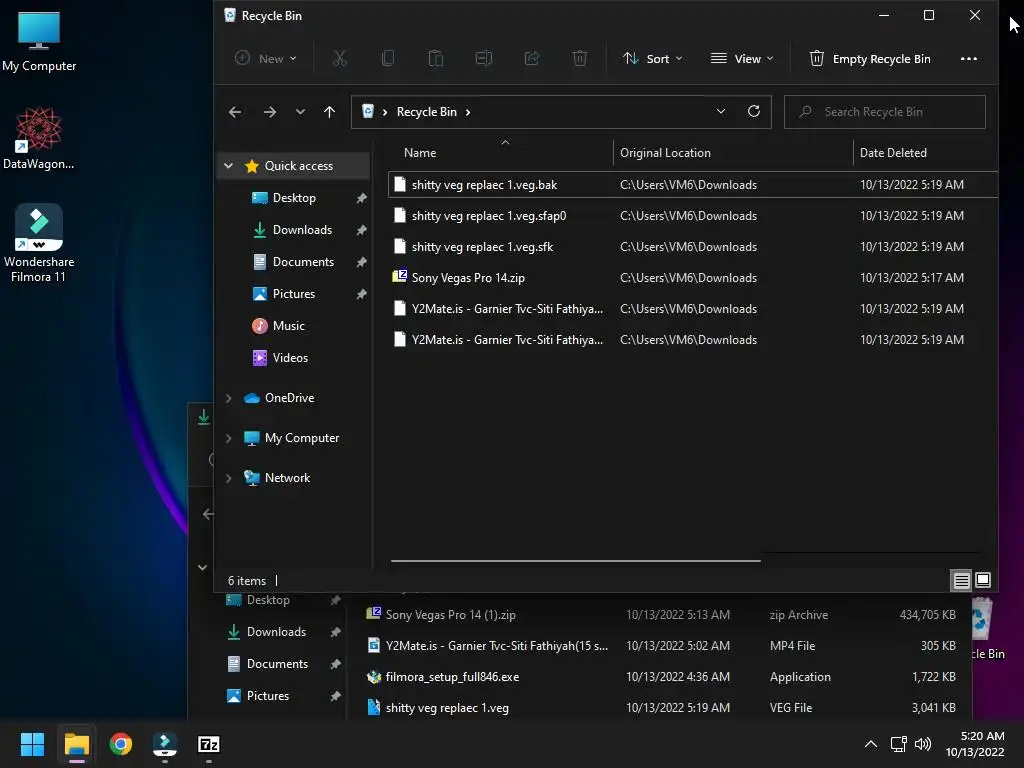1024x768 pixels.
Task: Click the Copy icon in toolbar
Action: coord(388,59)
